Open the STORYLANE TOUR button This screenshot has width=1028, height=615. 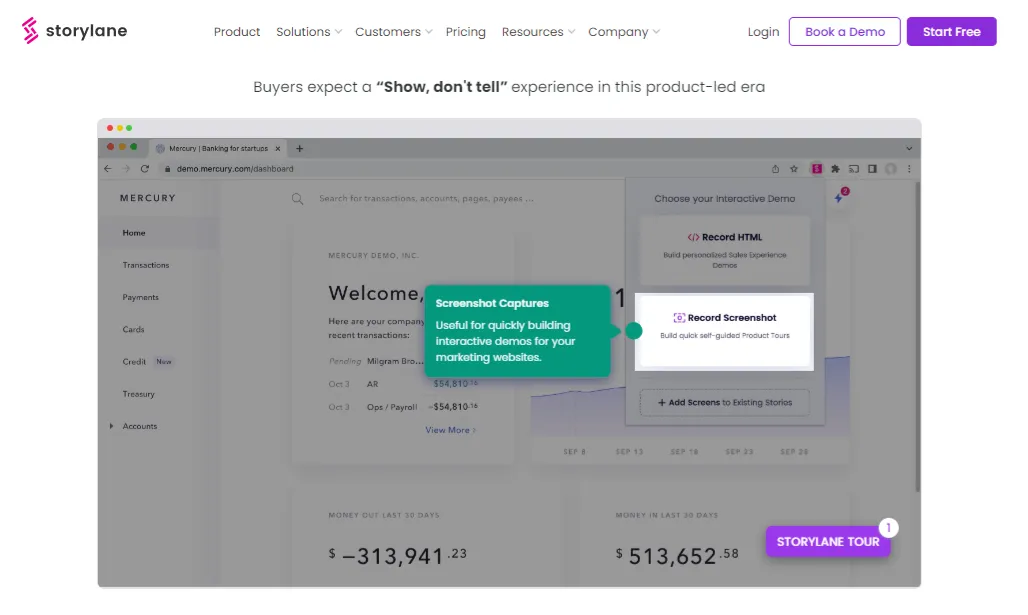(x=828, y=542)
